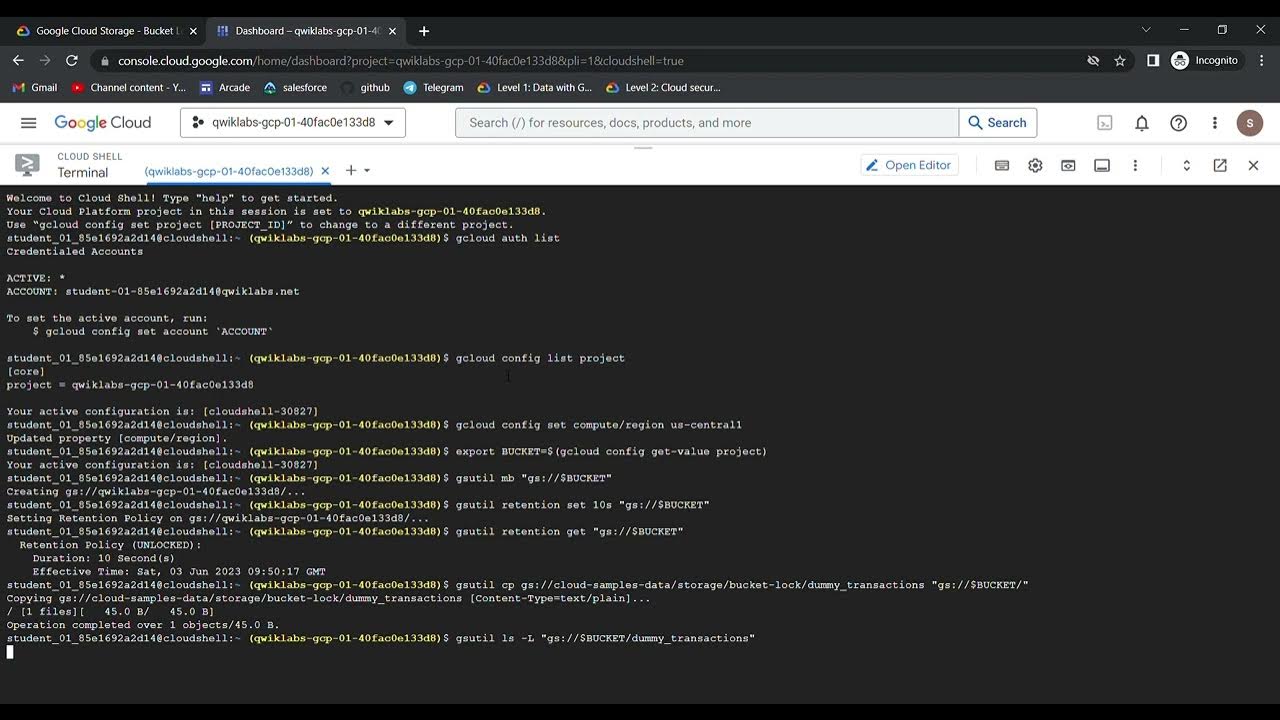The height and width of the screenshot is (720, 1280).
Task: Open the Gmail bookmark
Action: (35, 88)
